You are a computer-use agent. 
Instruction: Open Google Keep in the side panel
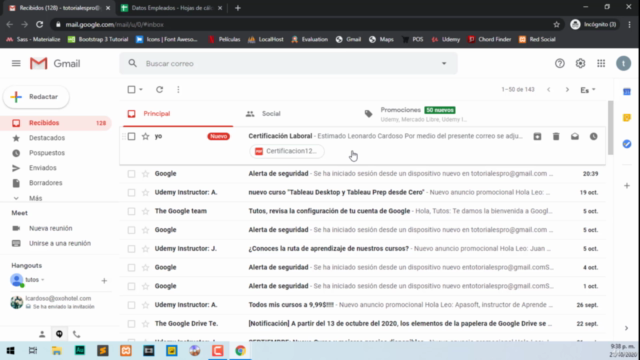coord(627,118)
